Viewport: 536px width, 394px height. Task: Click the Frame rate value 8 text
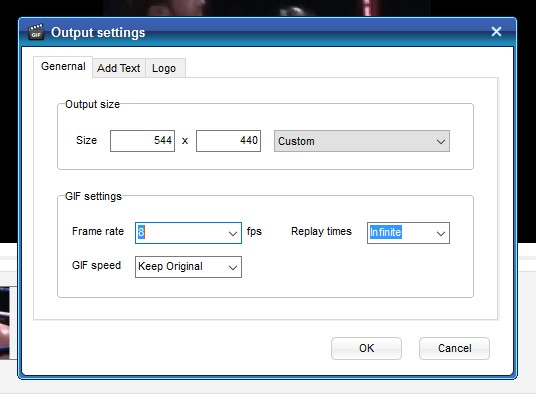[x=141, y=232]
